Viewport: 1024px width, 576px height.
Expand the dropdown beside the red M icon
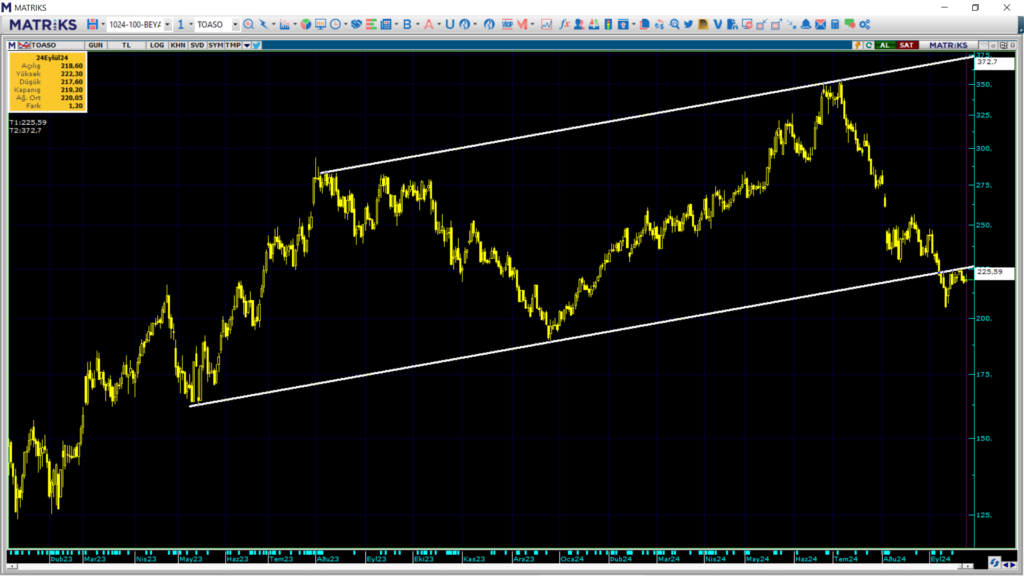coord(532,25)
